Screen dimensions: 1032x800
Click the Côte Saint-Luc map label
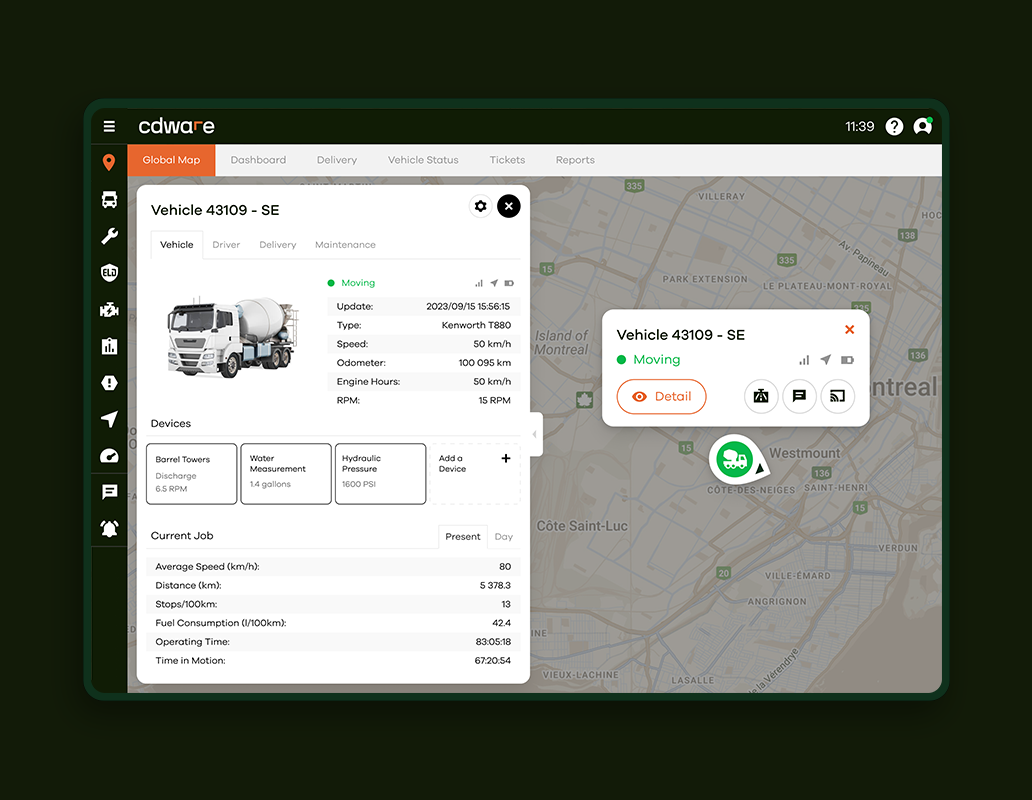[582, 526]
